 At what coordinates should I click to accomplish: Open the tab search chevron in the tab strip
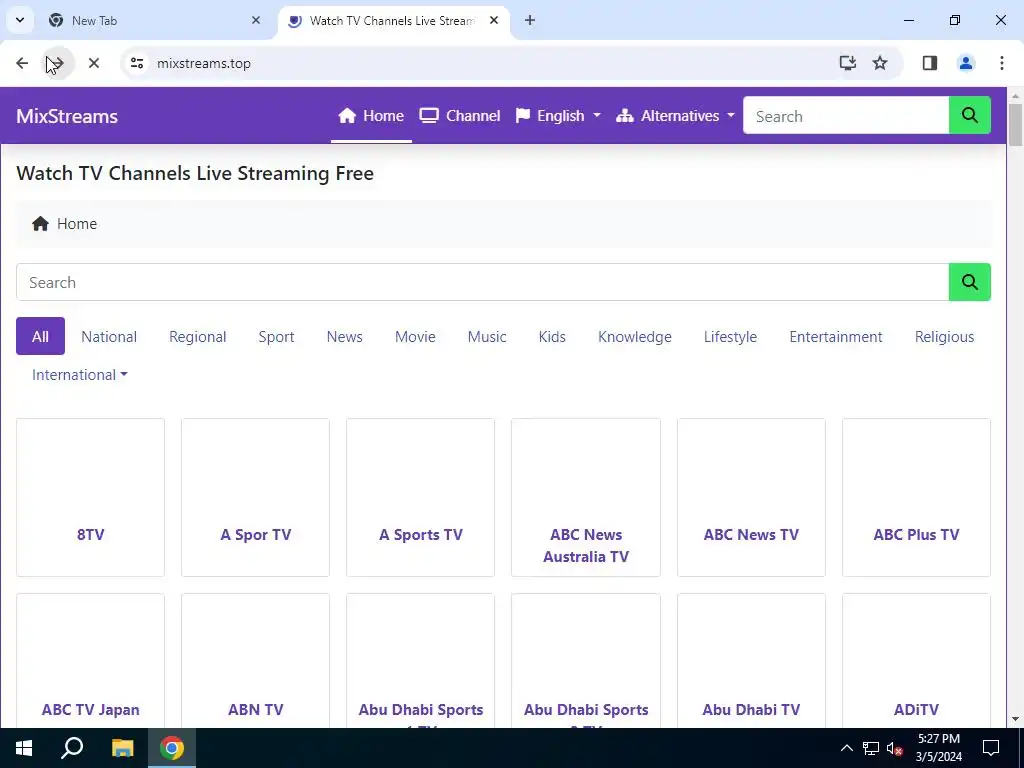[20, 20]
